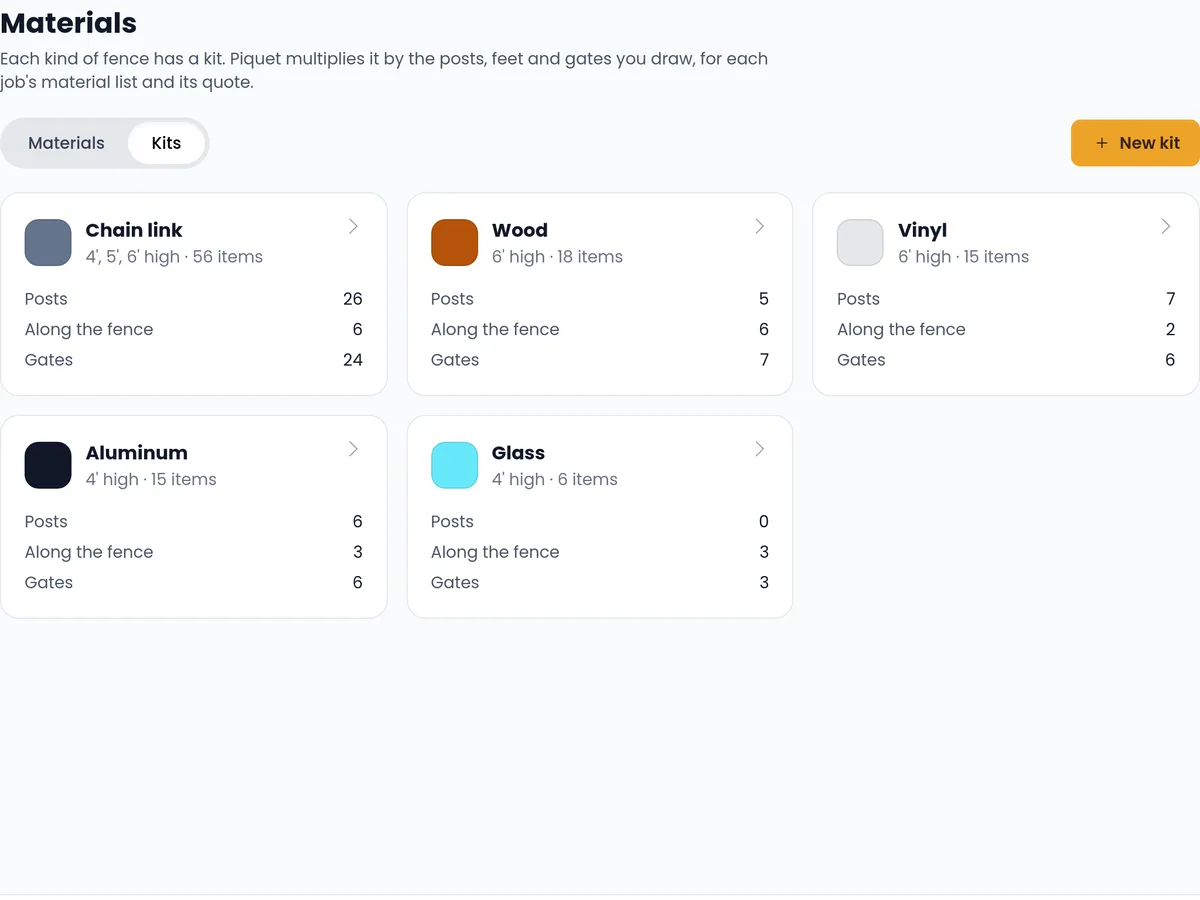Open the Aluminum kit chevron
Image resolution: width=1200 pixels, height=900 pixels.
(353, 449)
